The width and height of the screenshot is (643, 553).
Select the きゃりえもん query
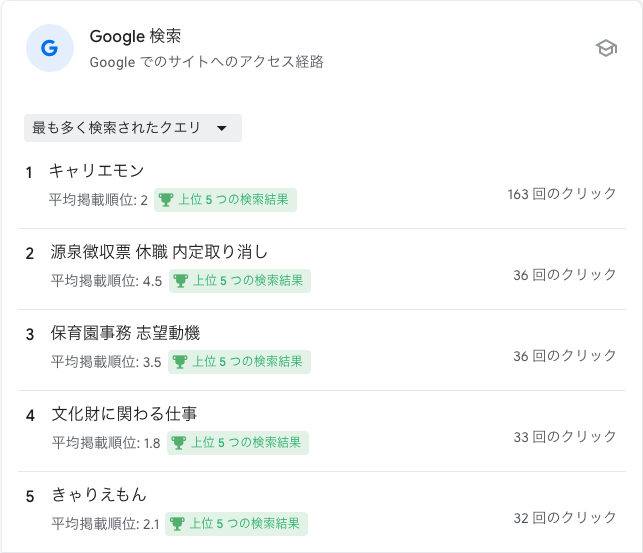tap(99, 494)
